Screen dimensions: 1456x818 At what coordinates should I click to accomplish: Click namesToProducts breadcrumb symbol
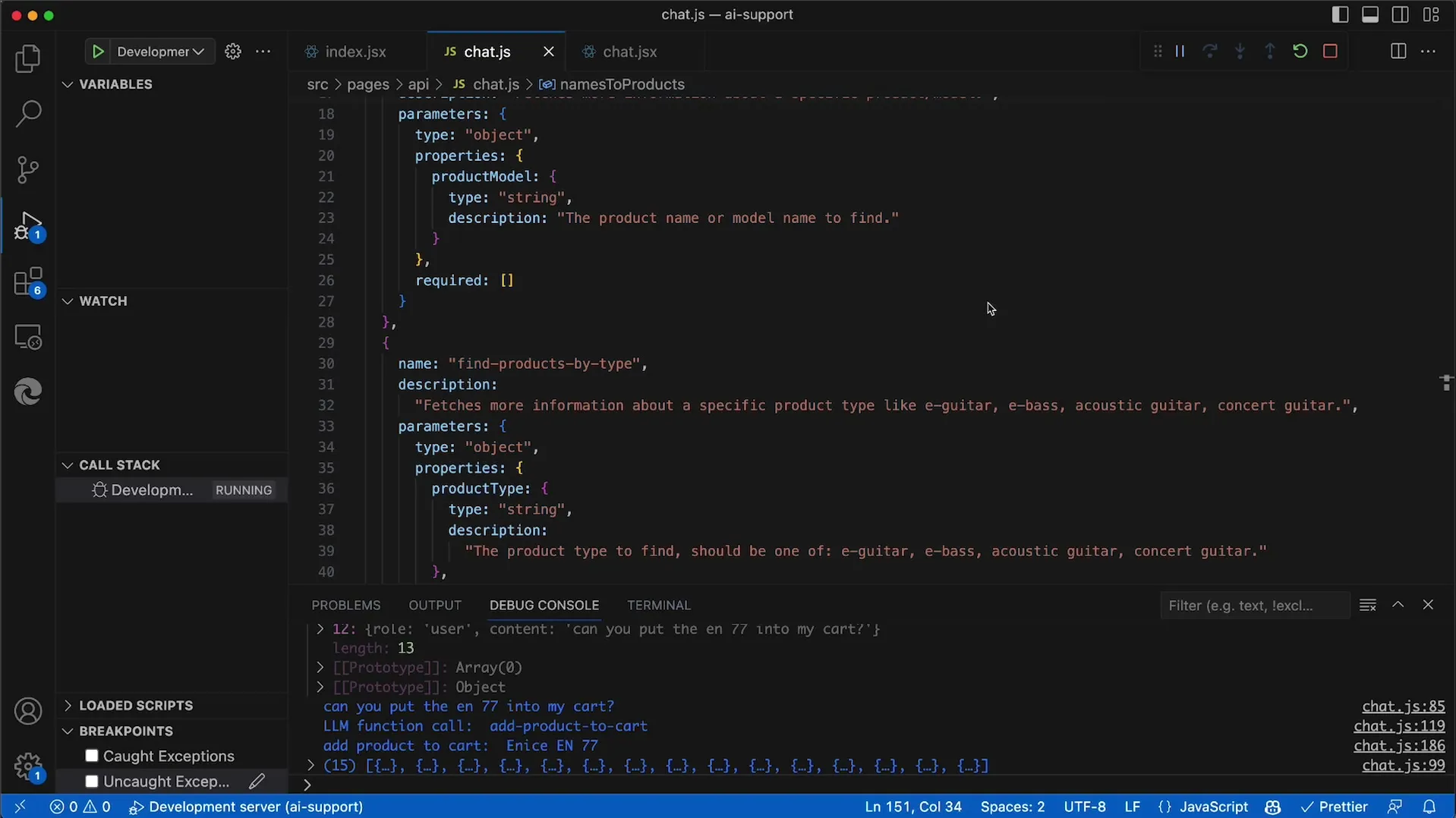point(622,84)
